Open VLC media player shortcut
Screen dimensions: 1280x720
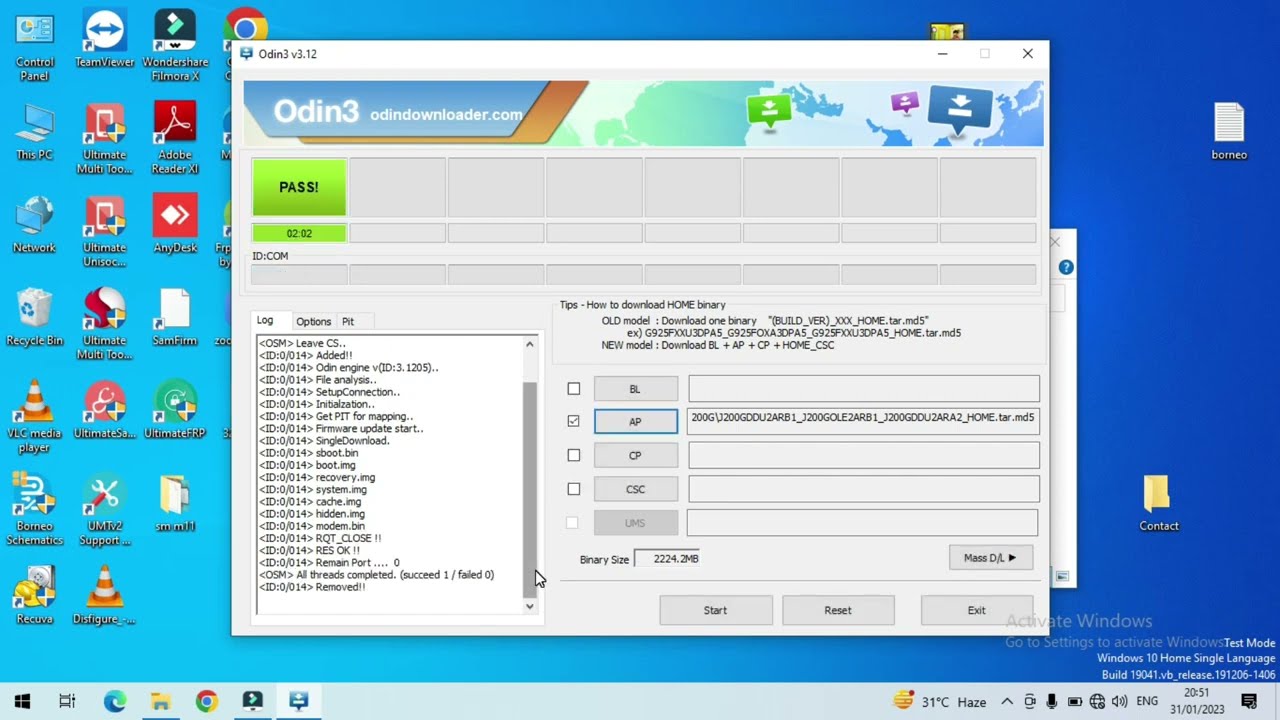34,417
